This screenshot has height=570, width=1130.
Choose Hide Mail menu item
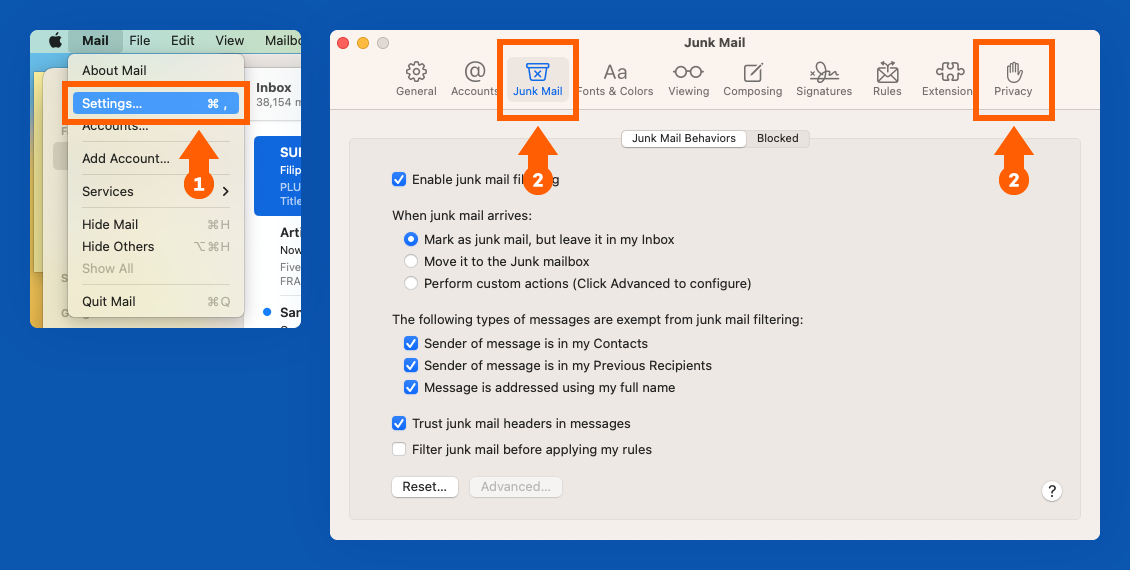[x=156, y=225]
